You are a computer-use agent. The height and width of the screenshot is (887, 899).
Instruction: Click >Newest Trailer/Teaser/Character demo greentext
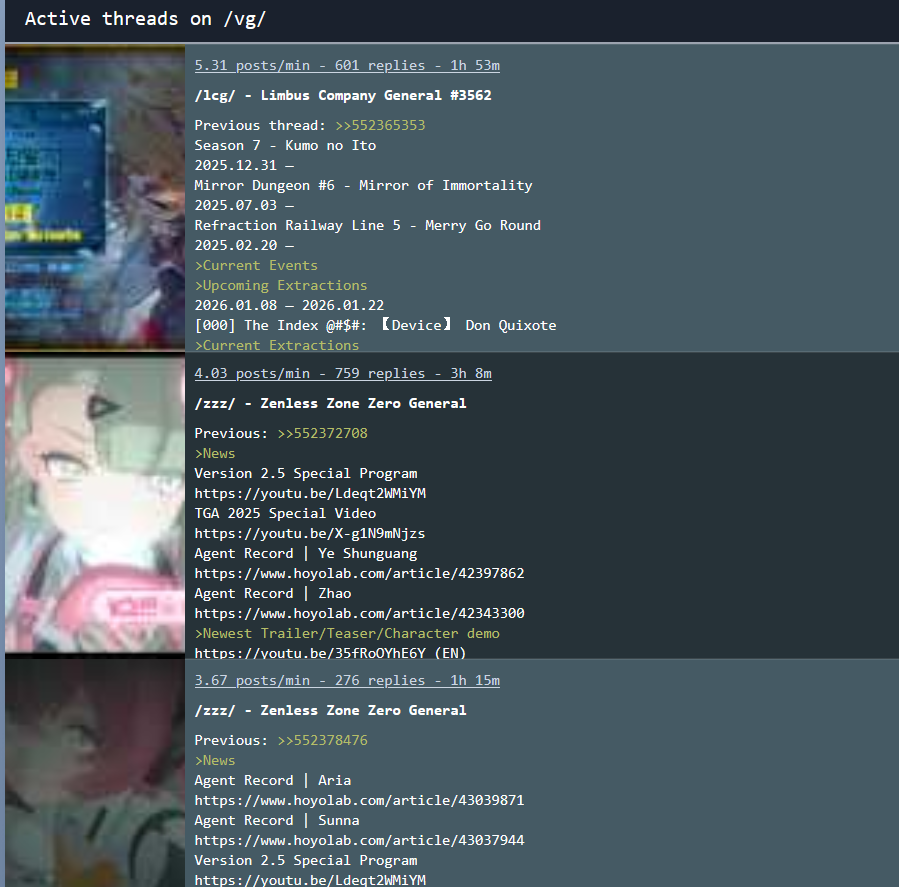pyautogui.click(x=347, y=633)
